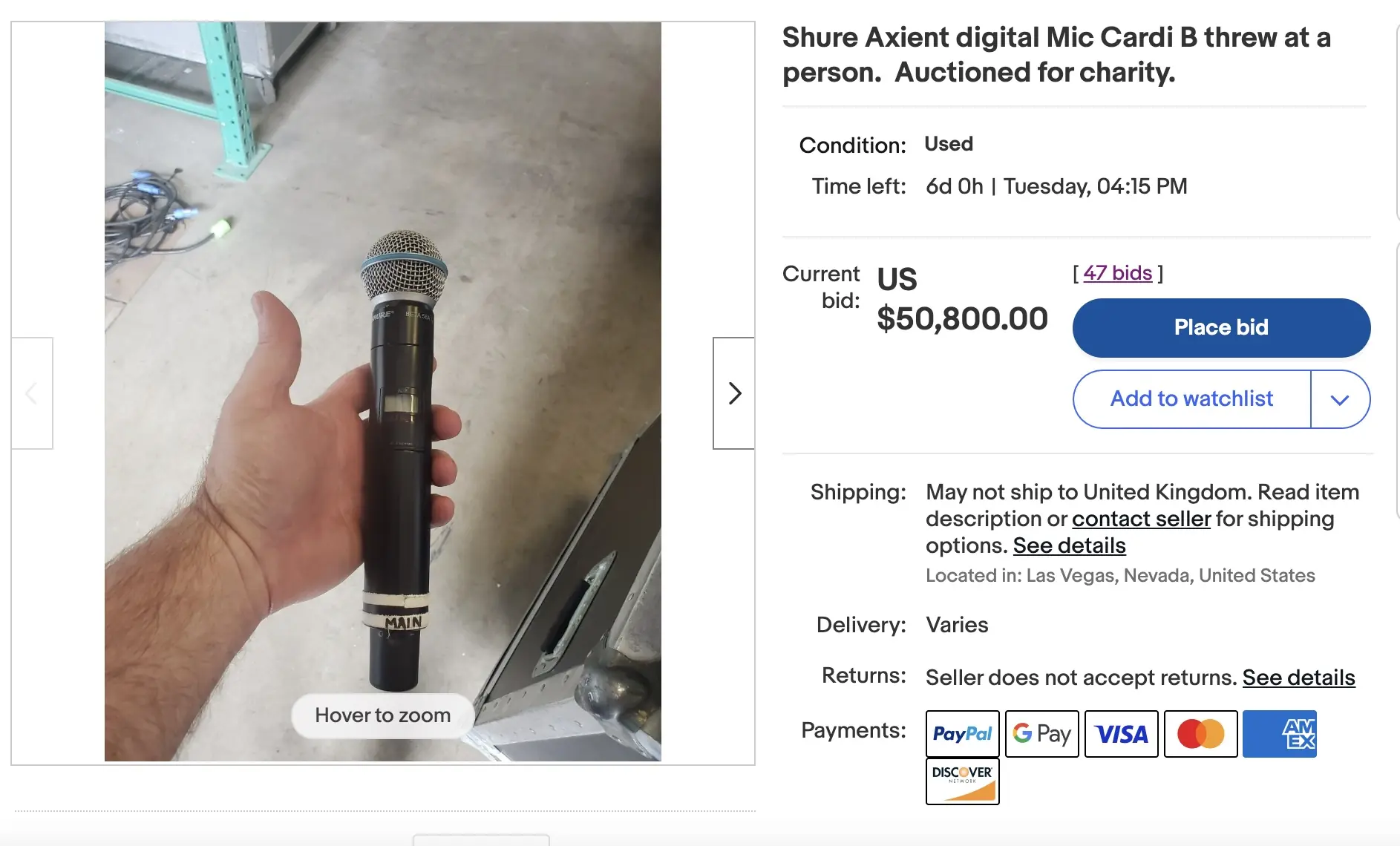Click the previous image arrow
This screenshot has width=1400, height=846.
pos(32,393)
